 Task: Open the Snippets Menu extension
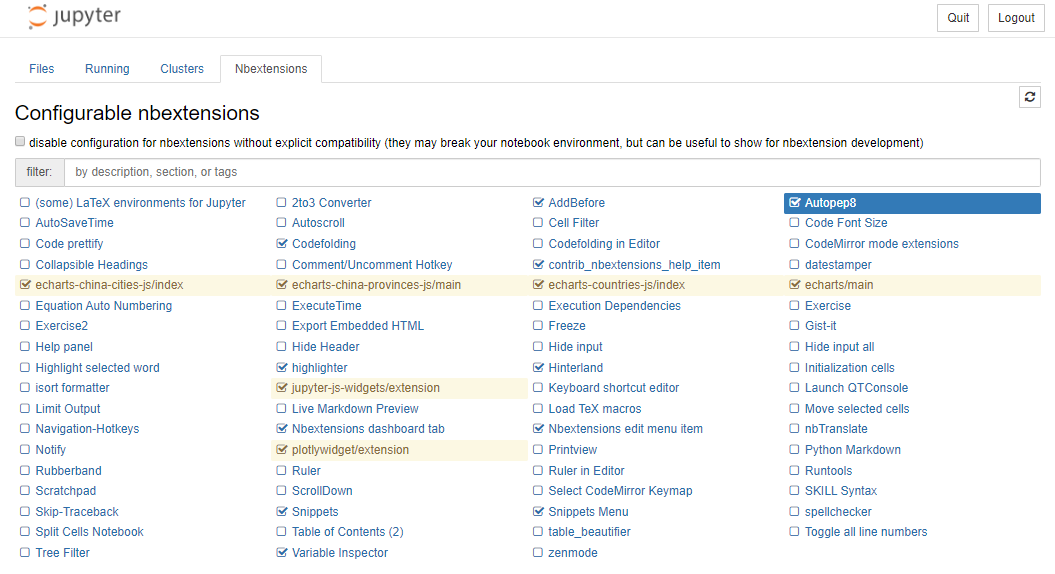click(x=588, y=511)
